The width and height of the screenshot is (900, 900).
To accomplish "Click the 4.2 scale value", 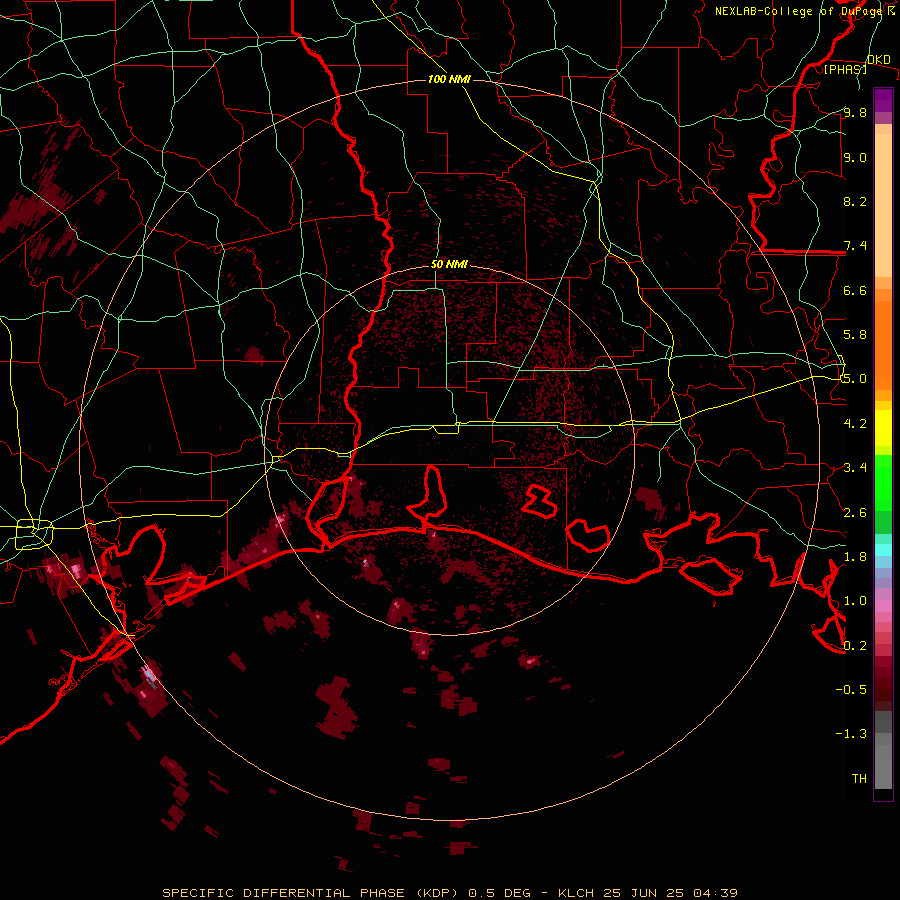I will click(855, 424).
